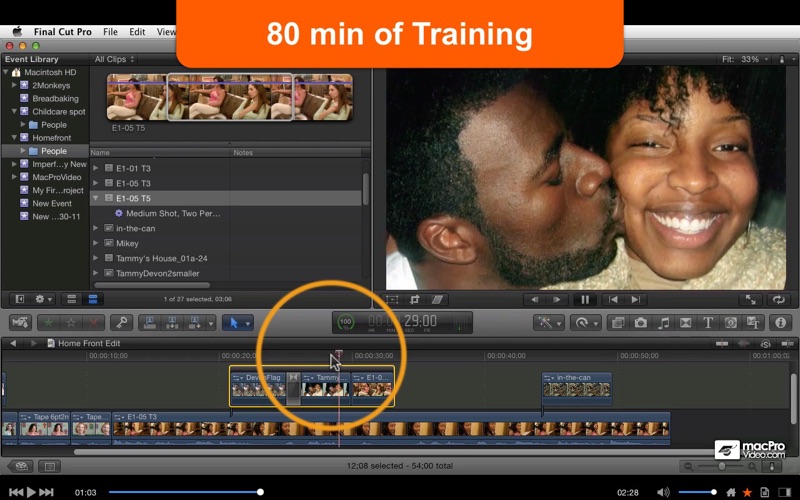
Task: Click the Unrate clip hollow star icon
Action: point(71,322)
